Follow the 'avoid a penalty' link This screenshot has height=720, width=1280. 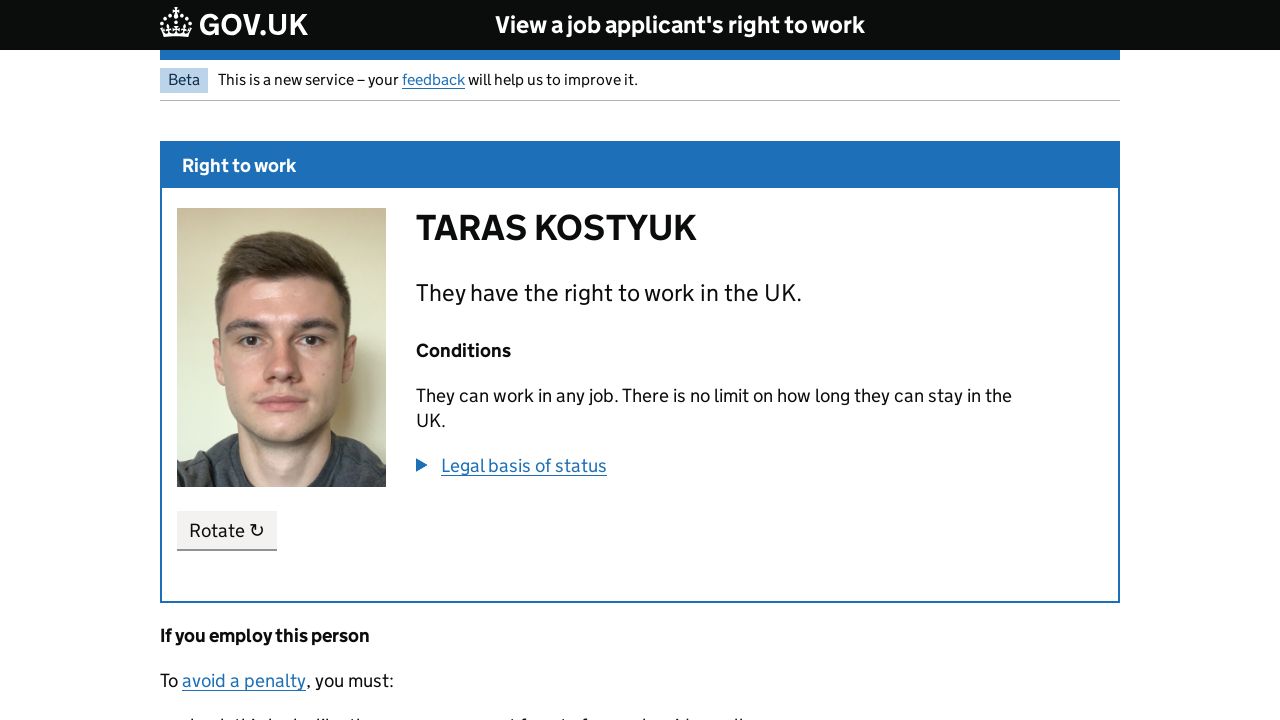244,681
